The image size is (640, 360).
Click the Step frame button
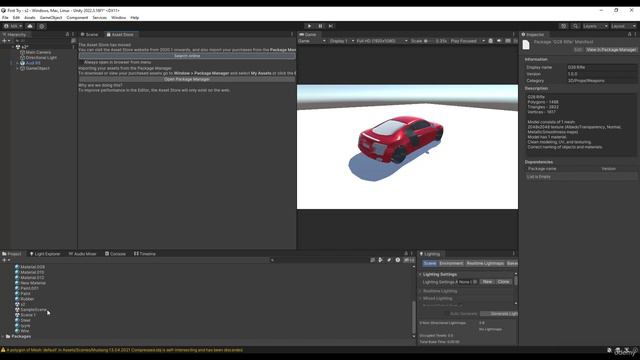point(331,26)
